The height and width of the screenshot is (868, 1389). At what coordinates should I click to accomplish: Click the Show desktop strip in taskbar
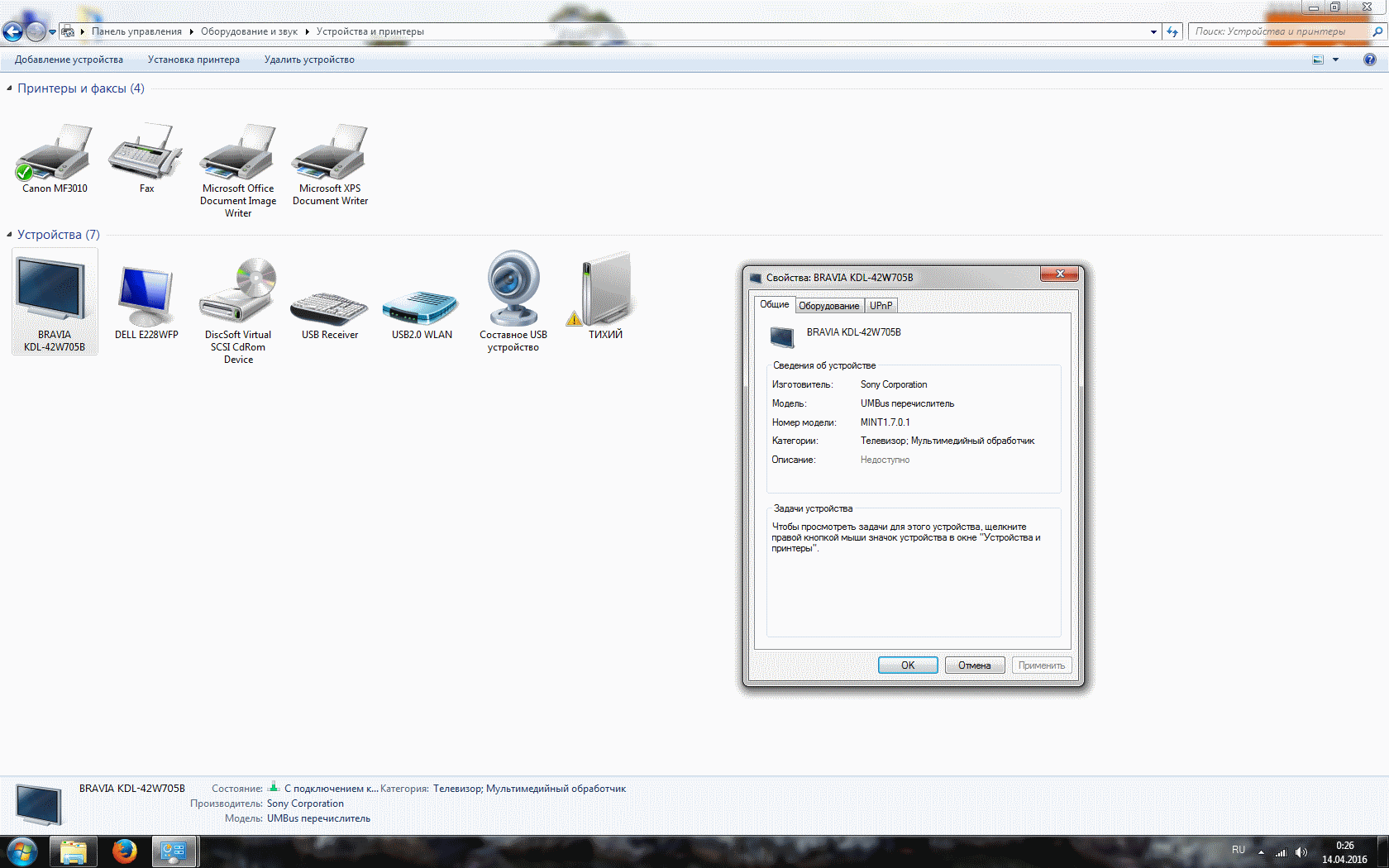[x=1383, y=851]
